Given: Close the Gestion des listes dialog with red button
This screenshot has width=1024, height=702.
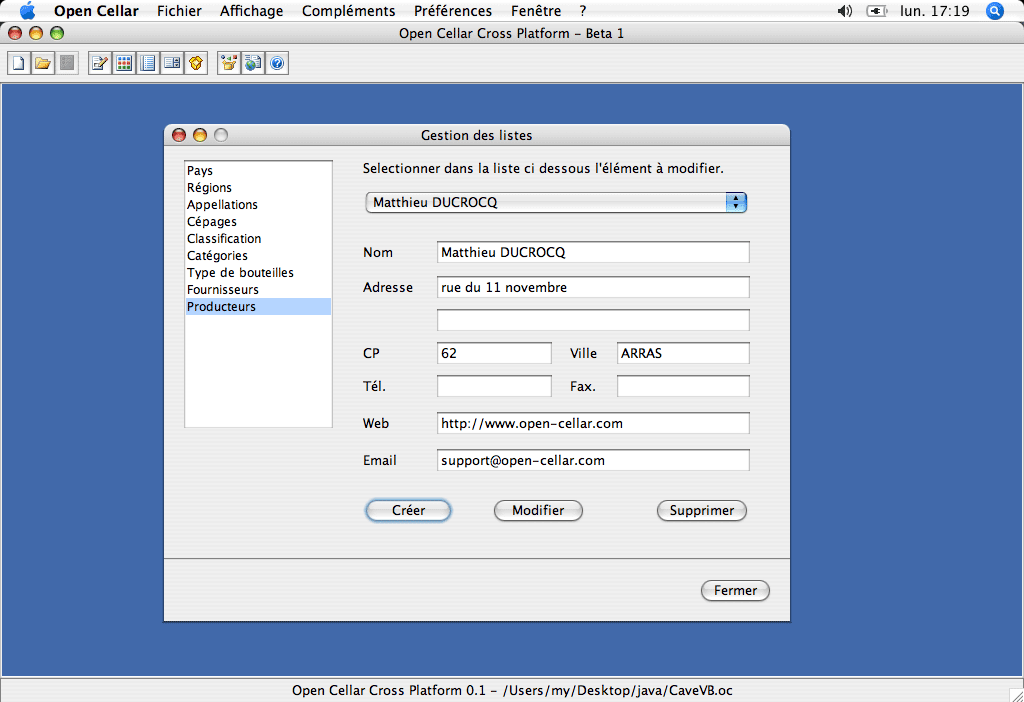Looking at the screenshot, I should (179, 135).
